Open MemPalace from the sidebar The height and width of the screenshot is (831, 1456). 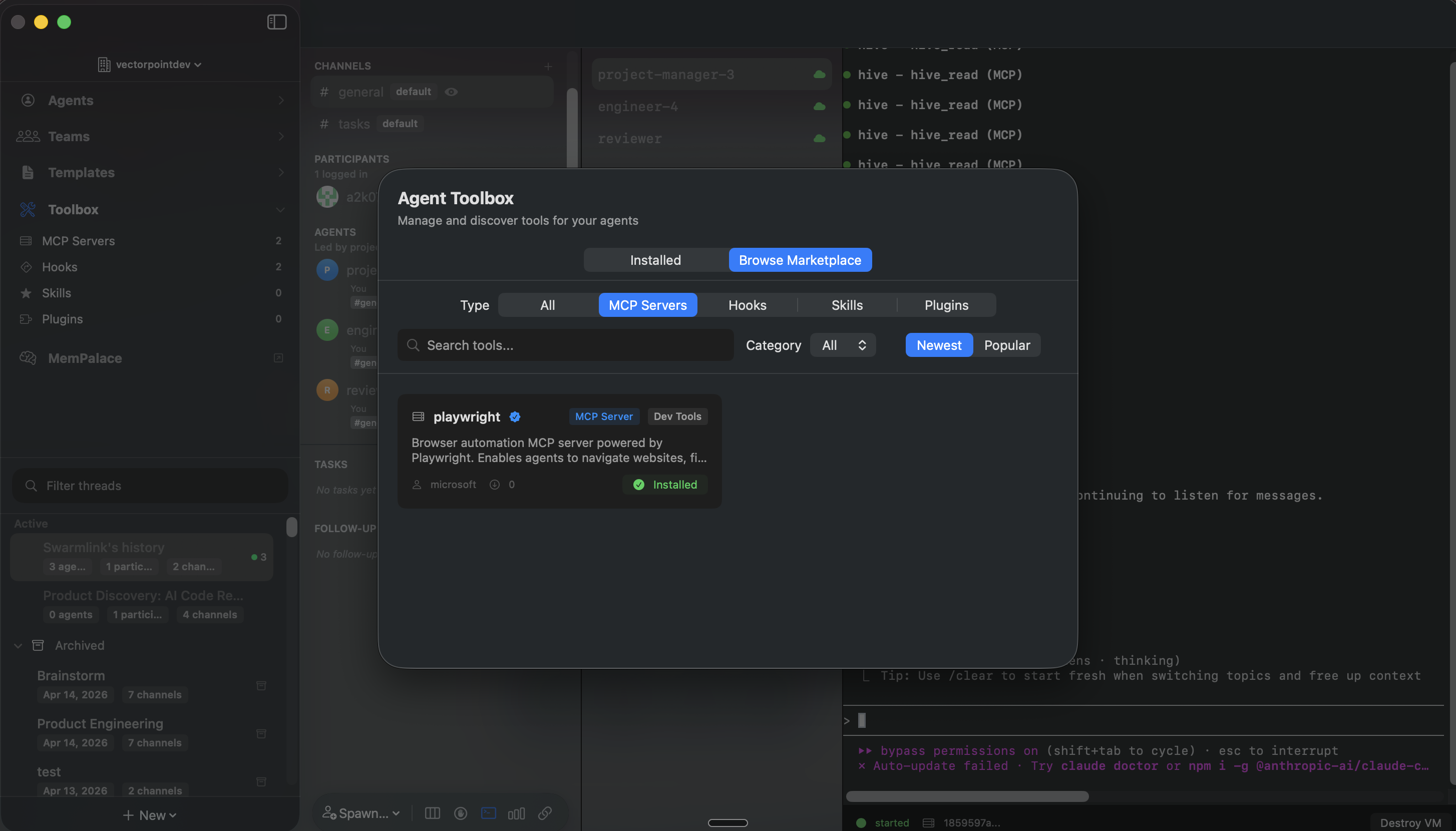pos(85,358)
